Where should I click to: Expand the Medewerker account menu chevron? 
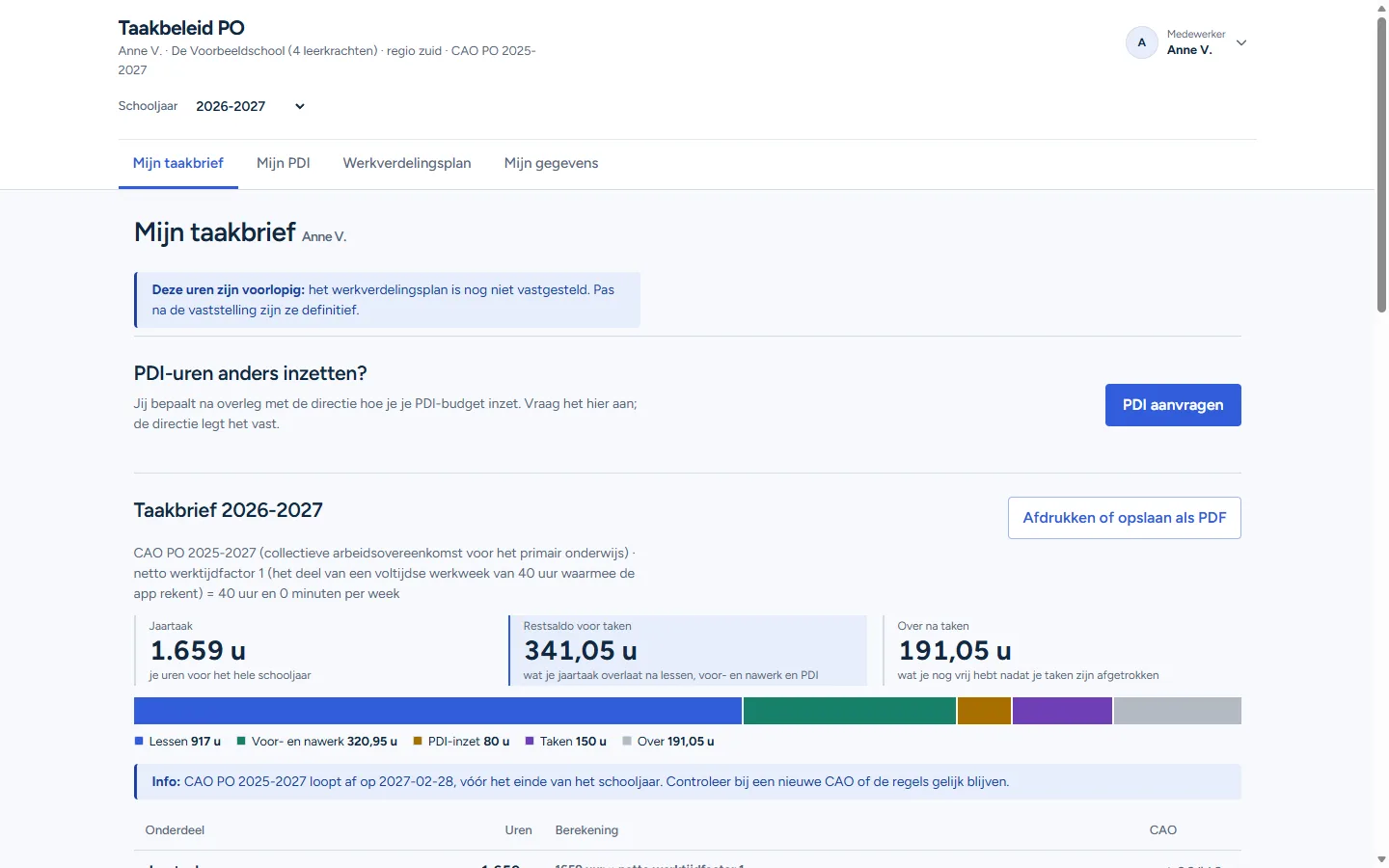click(1241, 42)
